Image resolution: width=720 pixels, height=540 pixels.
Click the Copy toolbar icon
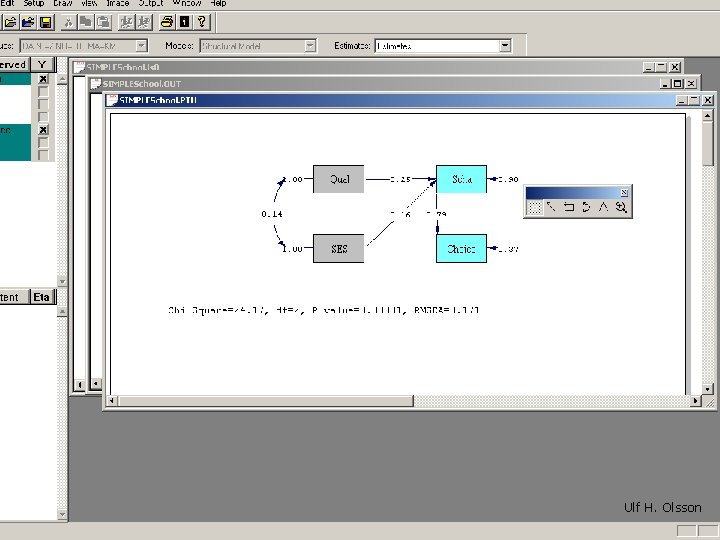(86, 22)
